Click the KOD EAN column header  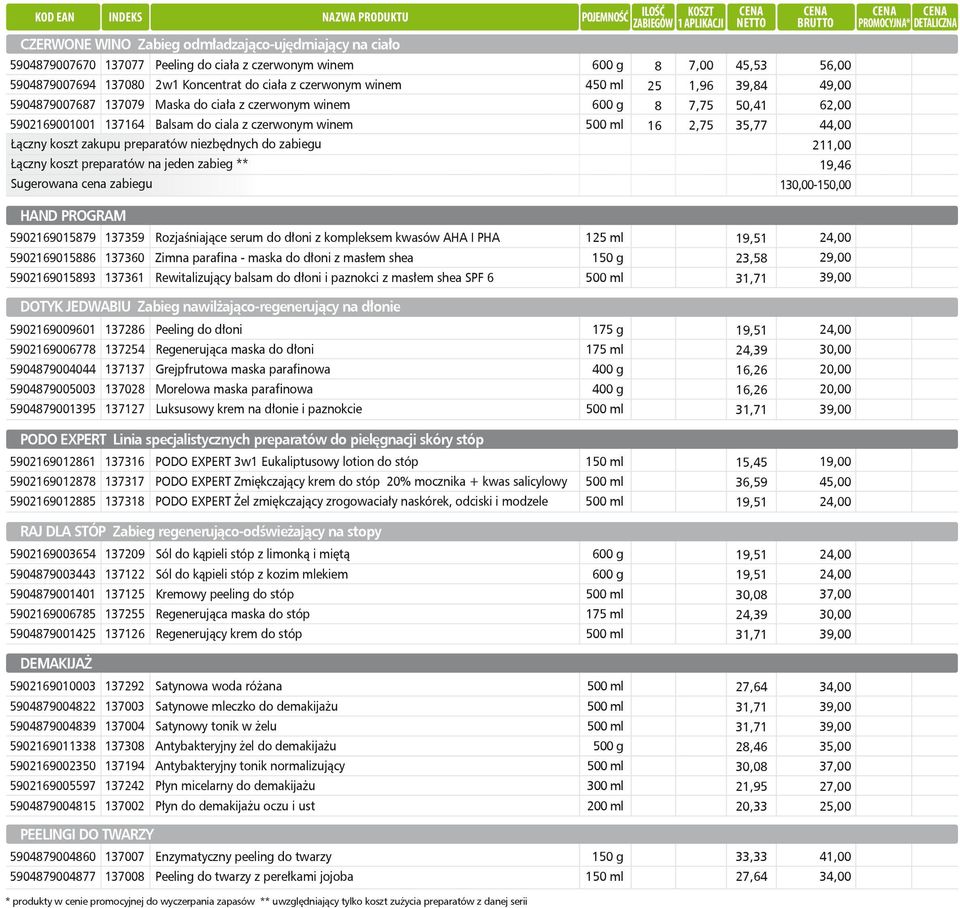coord(53,17)
